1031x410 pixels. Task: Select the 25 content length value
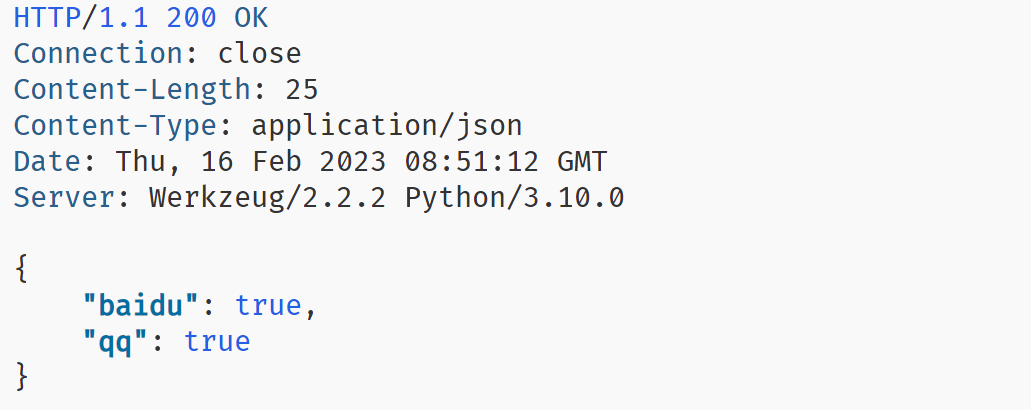pyautogui.click(x=302, y=89)
